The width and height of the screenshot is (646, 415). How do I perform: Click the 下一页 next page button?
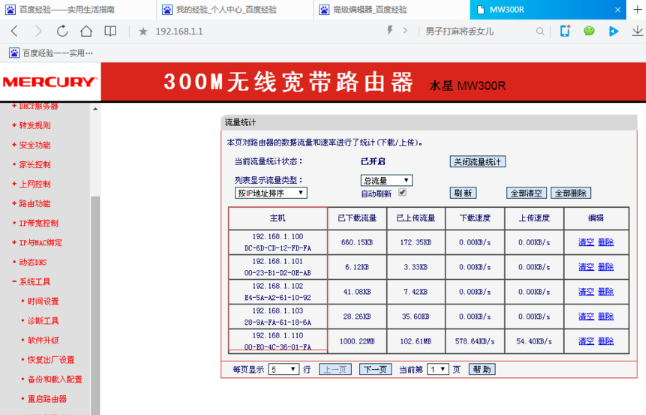[x=374, y=369]
